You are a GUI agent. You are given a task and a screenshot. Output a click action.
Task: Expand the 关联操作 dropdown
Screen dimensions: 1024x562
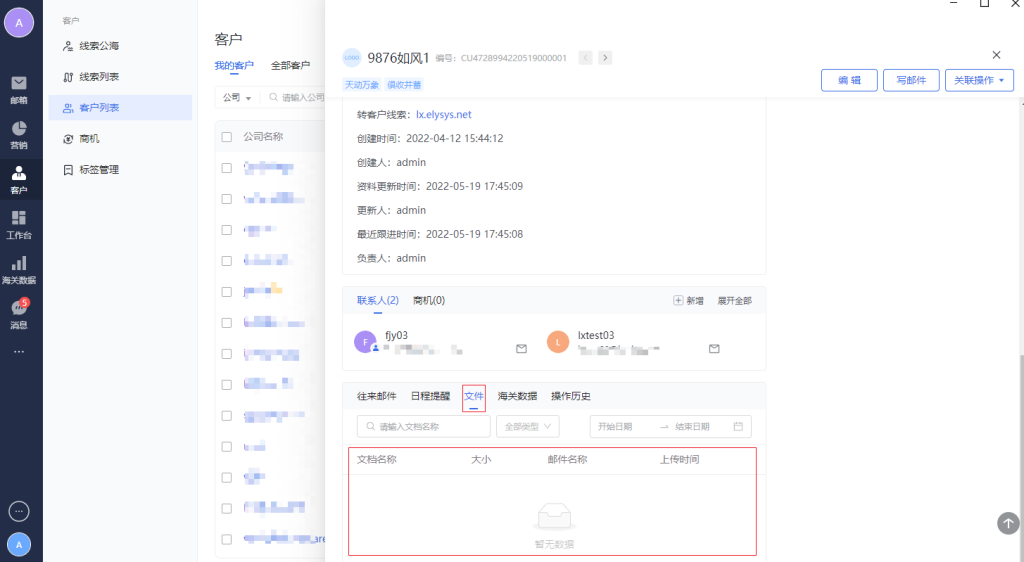click(979, 80)
